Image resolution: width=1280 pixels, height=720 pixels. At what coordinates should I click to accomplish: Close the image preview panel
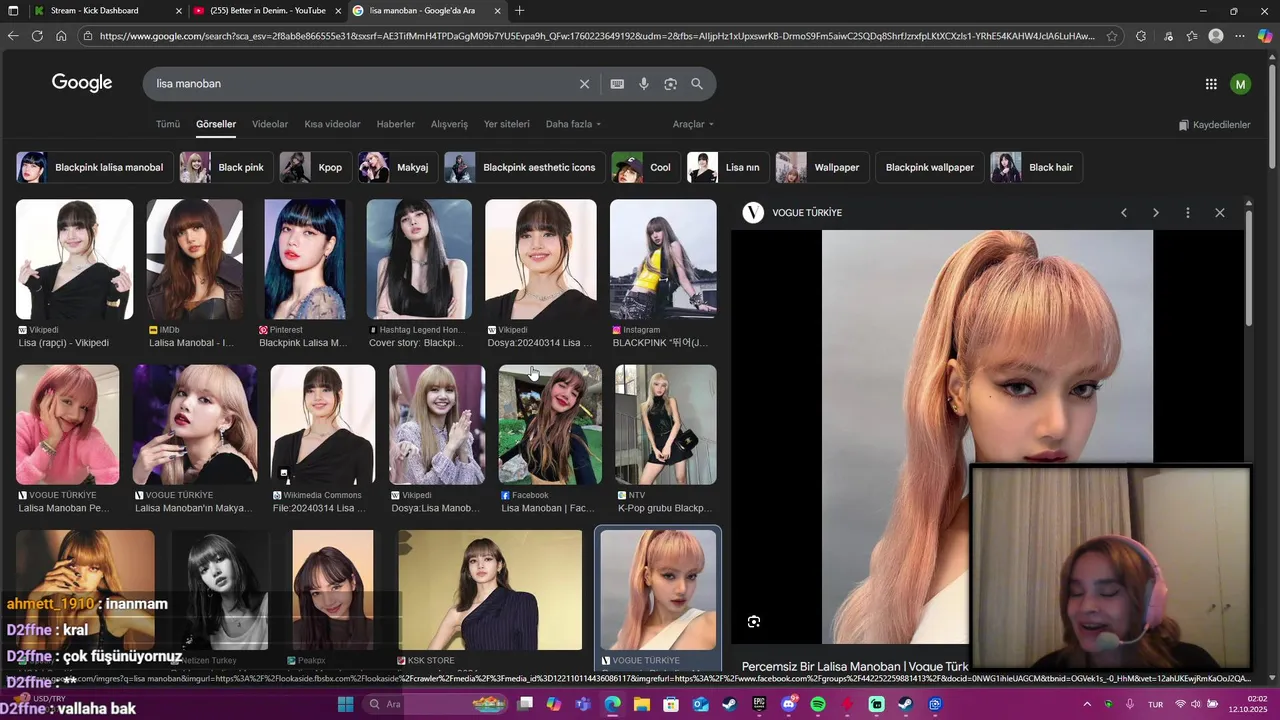1220,213
